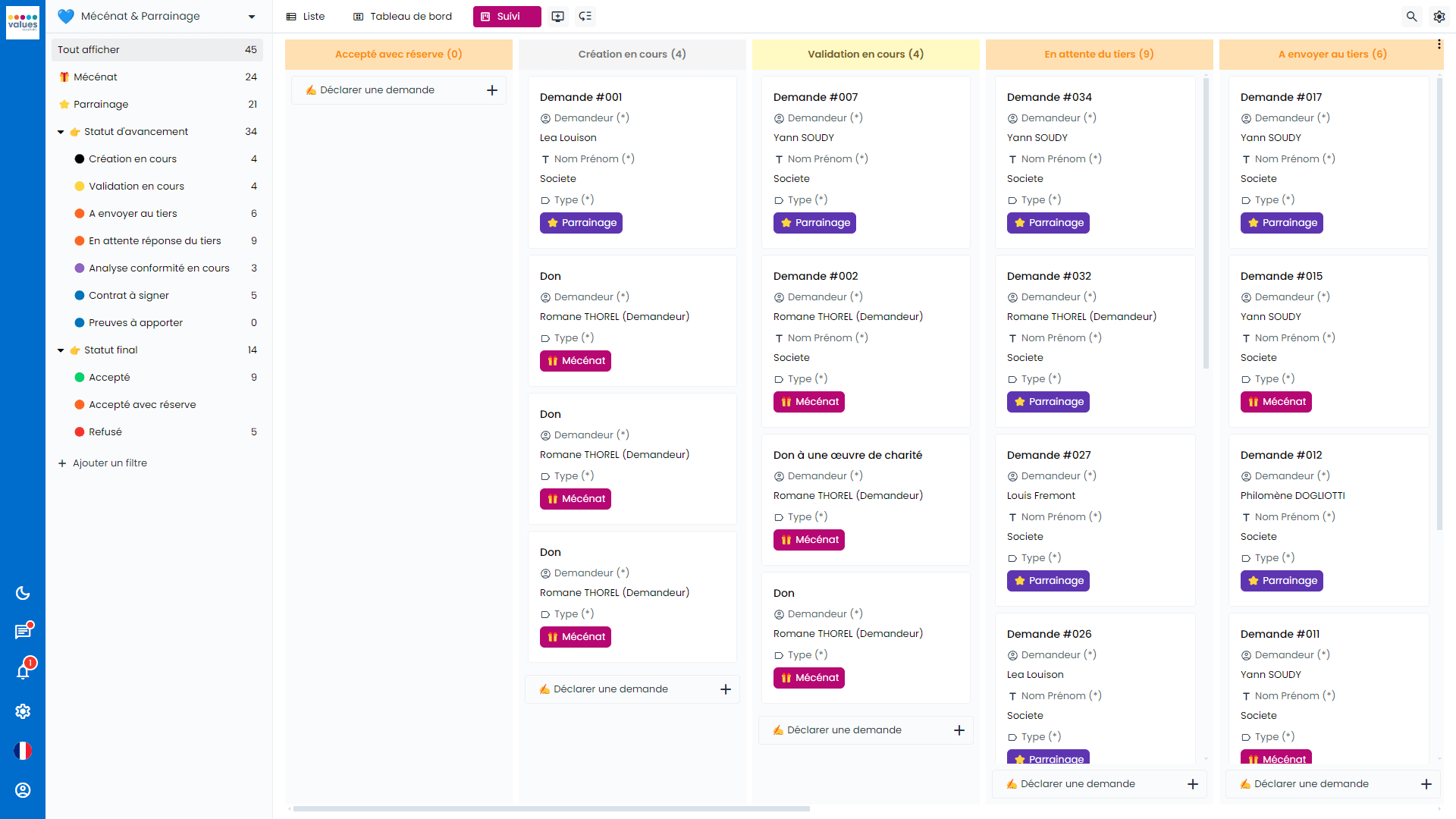This screenshot has width=1456, height=819.
Task: Collapse the Statut d'avancement section
Action: pos(61,131)
